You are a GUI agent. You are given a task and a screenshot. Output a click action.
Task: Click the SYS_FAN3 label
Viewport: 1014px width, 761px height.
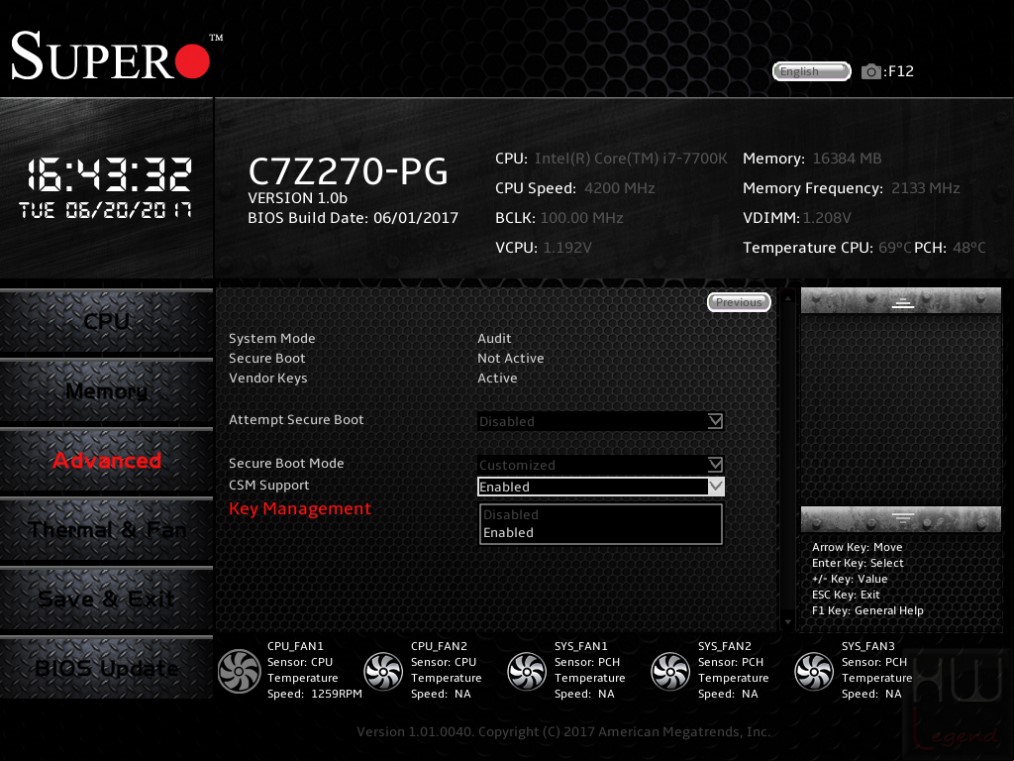[868, 646]
